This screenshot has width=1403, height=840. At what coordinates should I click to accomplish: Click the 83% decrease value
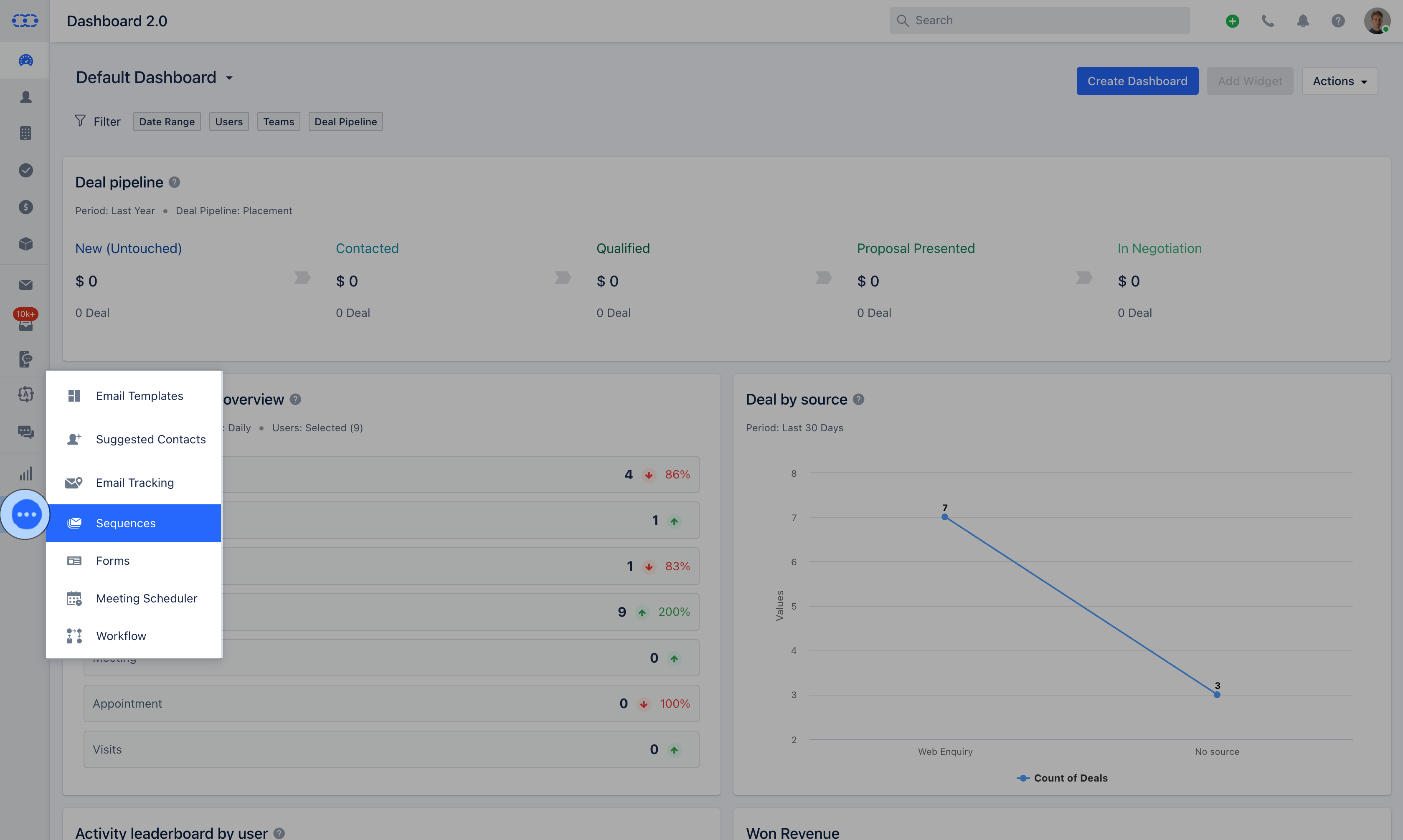pos(678,566)
